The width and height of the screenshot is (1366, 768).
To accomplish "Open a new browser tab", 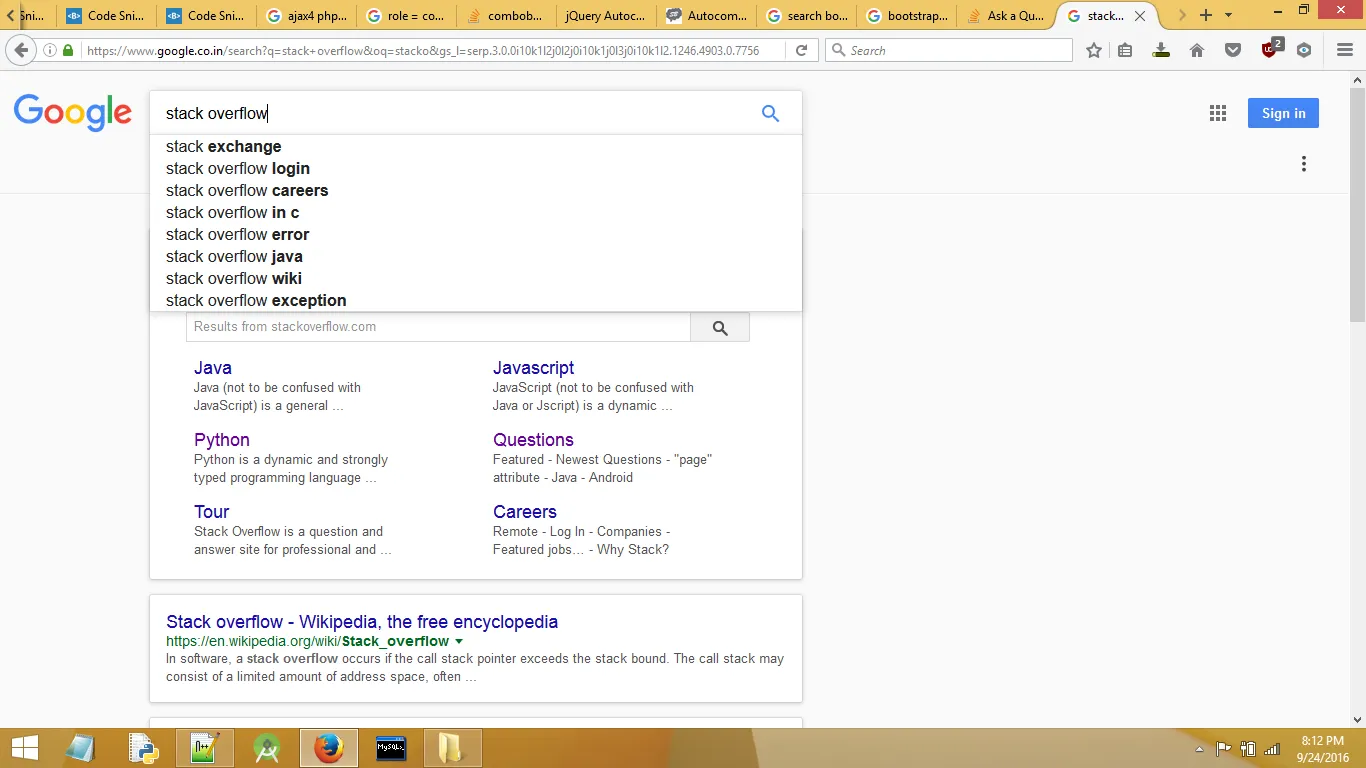I will (x=1206, y=15).
